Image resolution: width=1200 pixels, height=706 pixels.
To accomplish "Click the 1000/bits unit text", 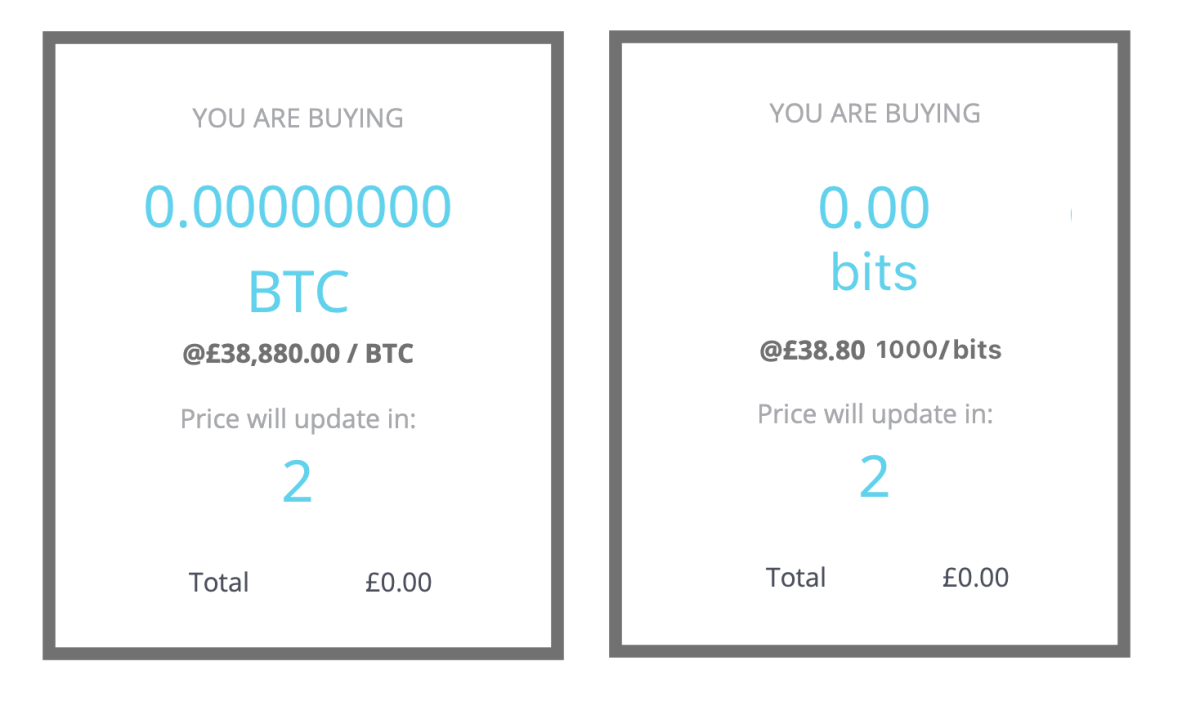I will pyautogui.click(x=939, y=350).
